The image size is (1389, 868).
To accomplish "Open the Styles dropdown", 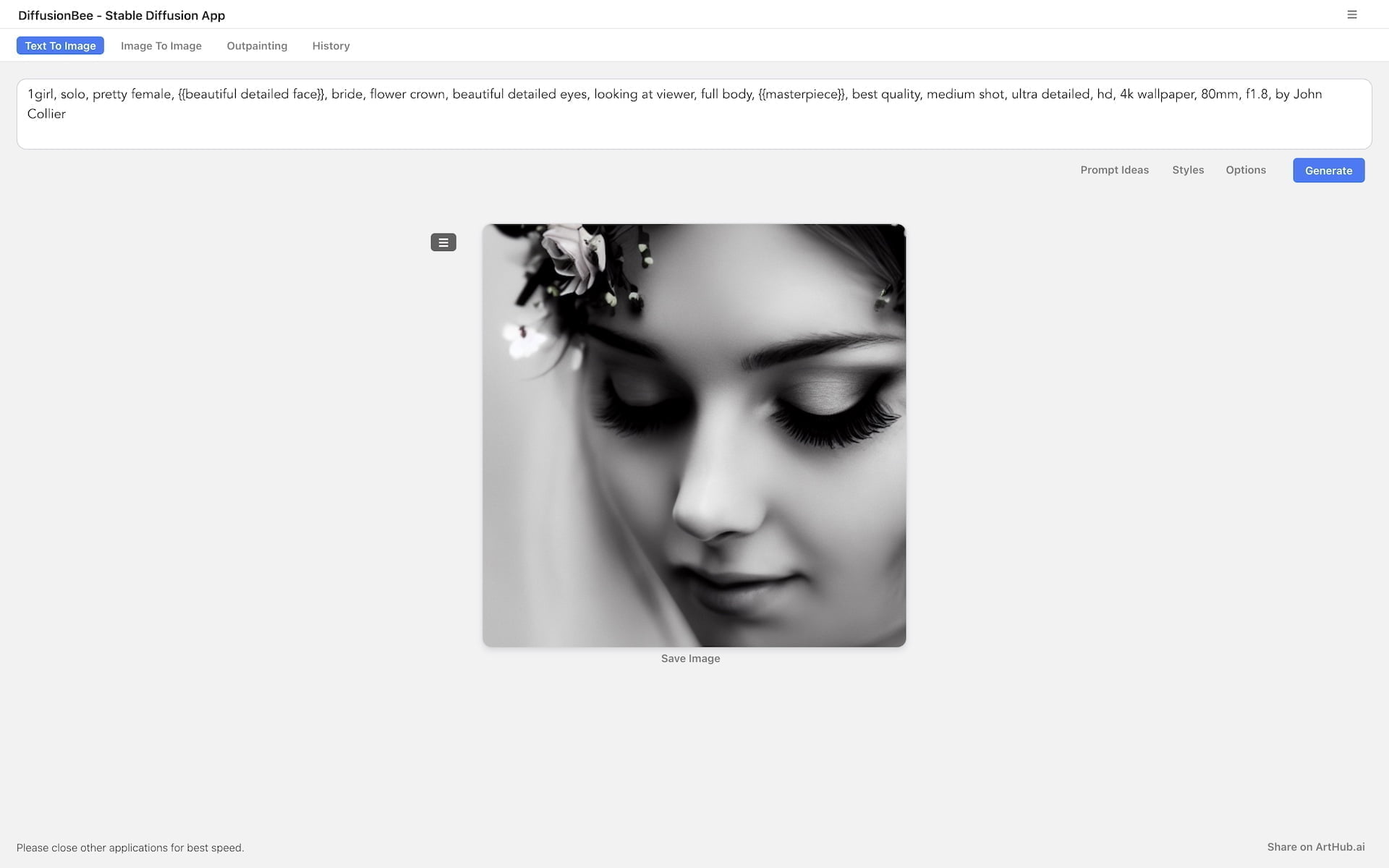I will click(1187, 170).
